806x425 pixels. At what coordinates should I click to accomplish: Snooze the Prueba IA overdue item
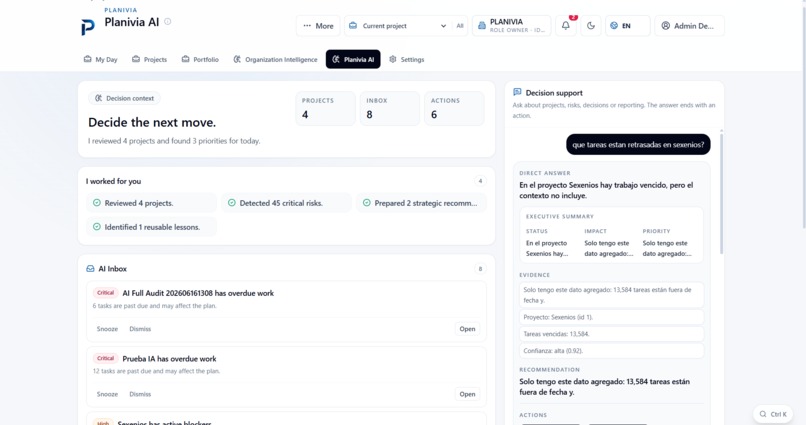pos(107,394)
